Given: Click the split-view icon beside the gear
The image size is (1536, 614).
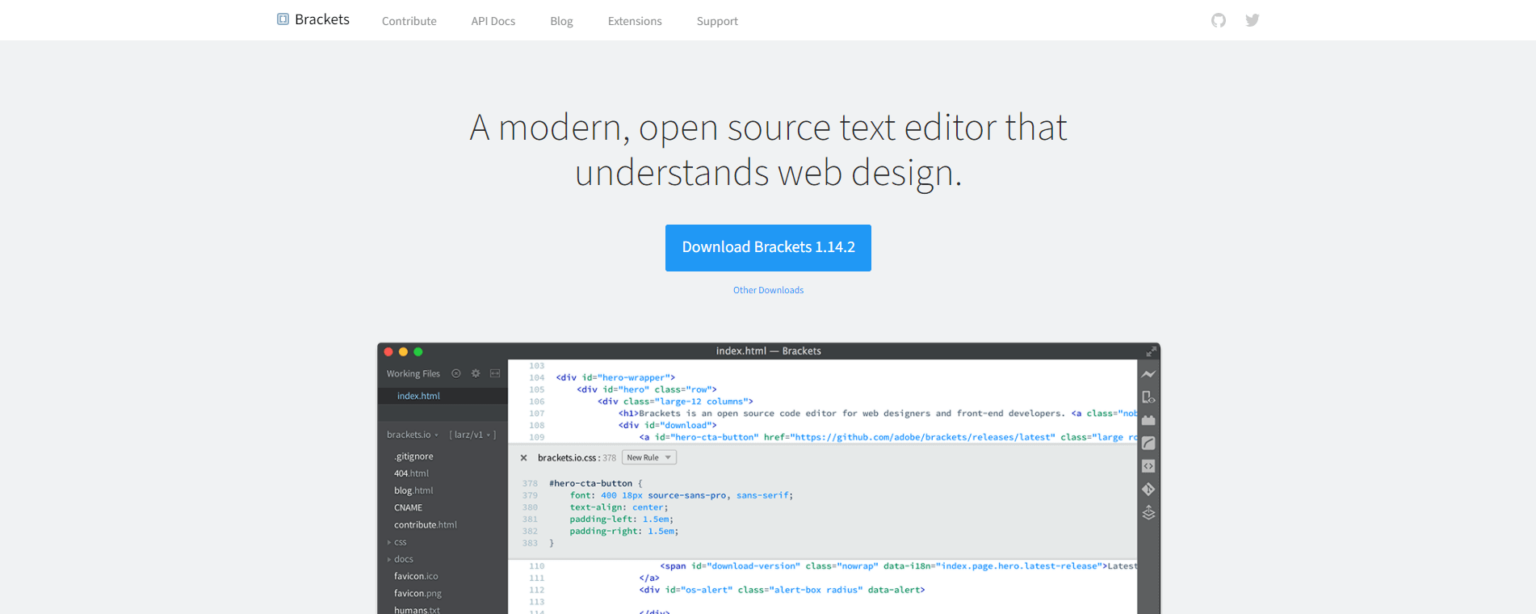Looking at the screenshot, I should coord(494,373).
